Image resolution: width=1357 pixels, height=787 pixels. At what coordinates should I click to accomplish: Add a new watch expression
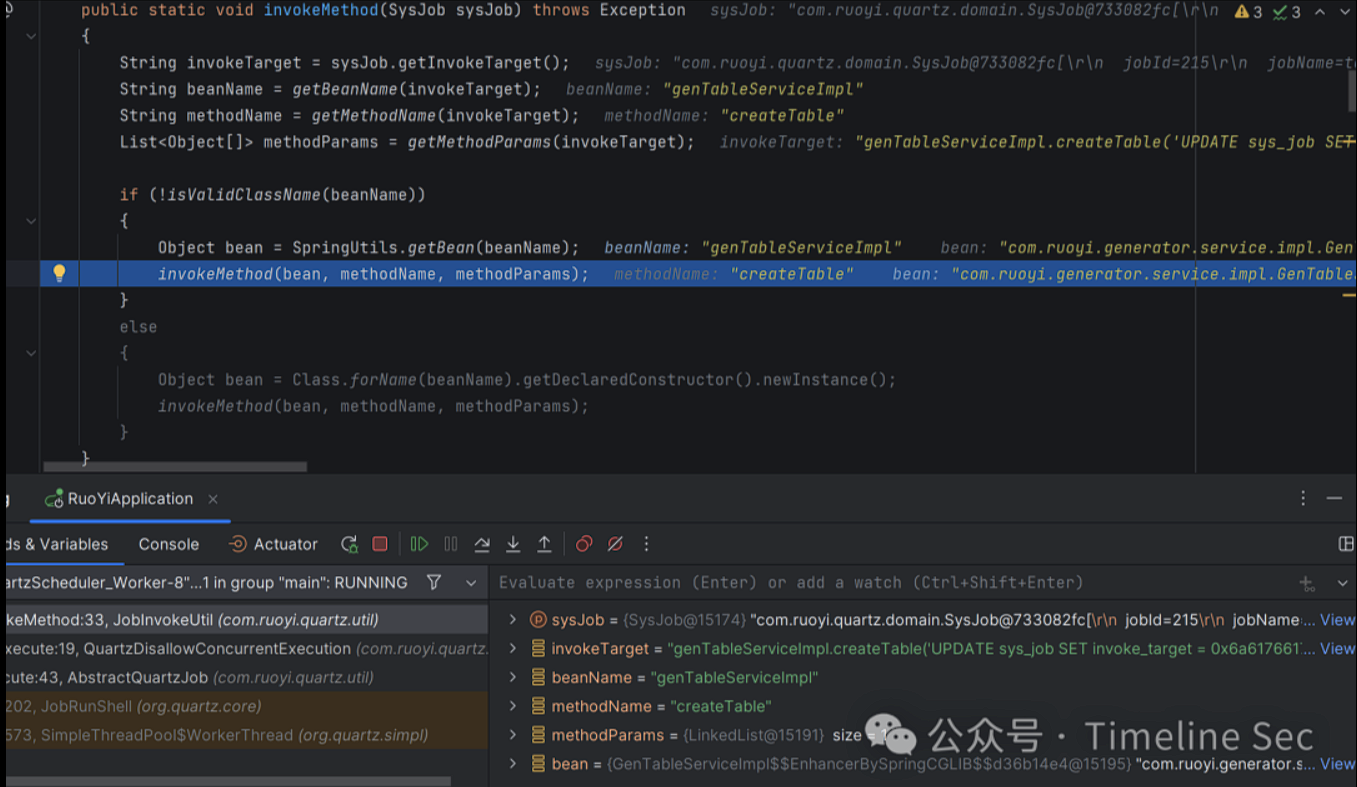coord(1307,583)
